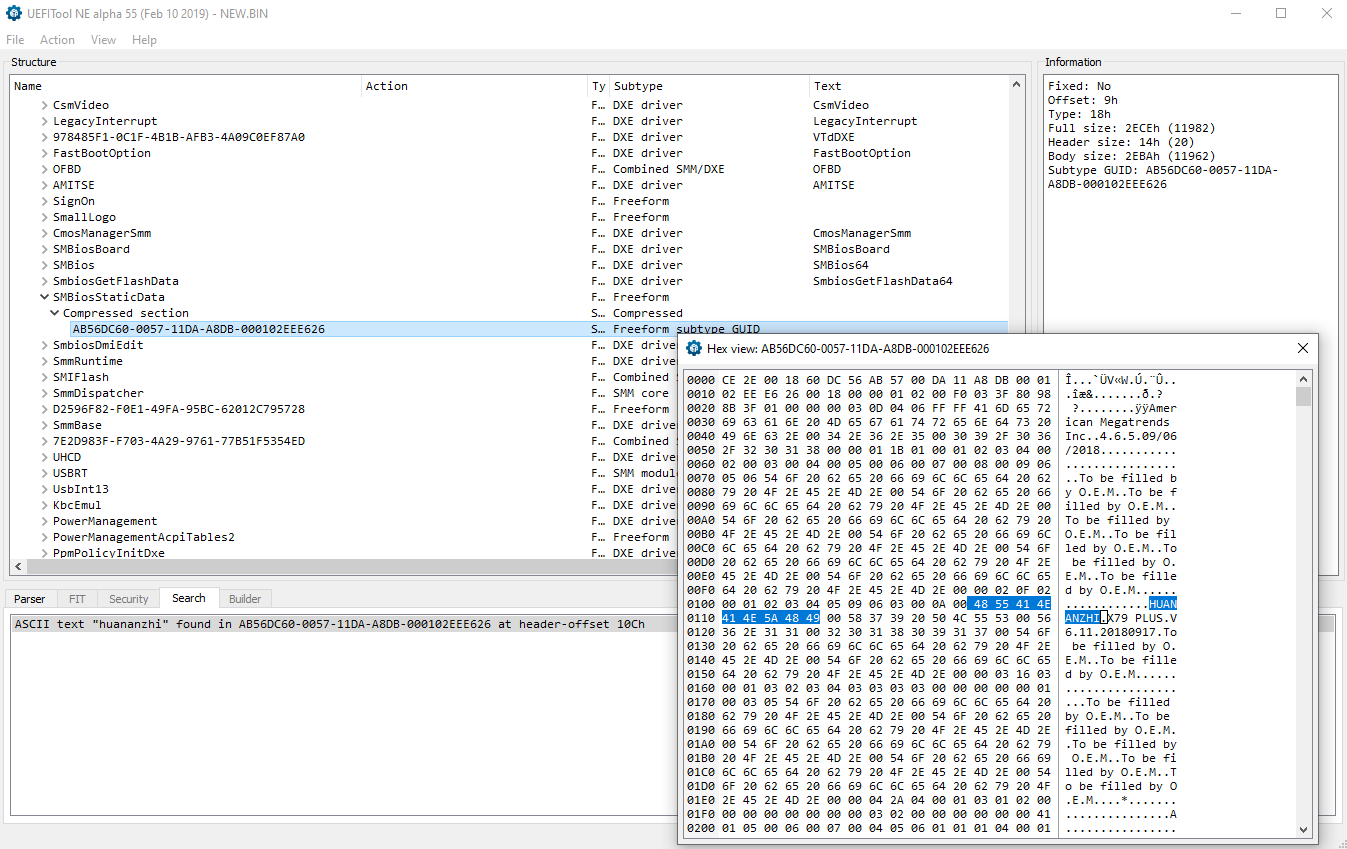
Task: Click "Offset: 9h" in Information panel
Action: [1083, 100]
